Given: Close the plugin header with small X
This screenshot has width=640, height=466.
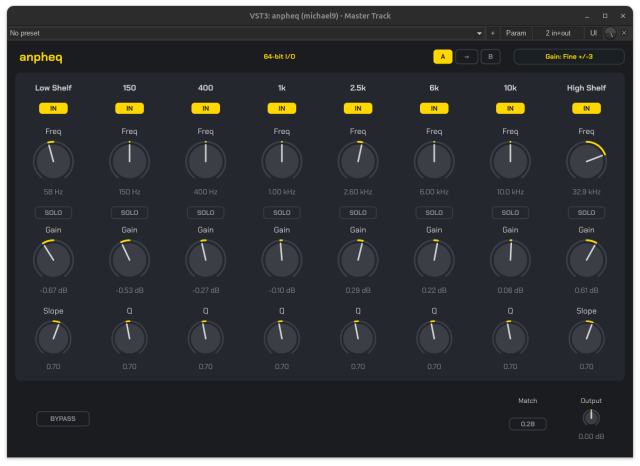Looking at the screenshot, I should (624, 33).
